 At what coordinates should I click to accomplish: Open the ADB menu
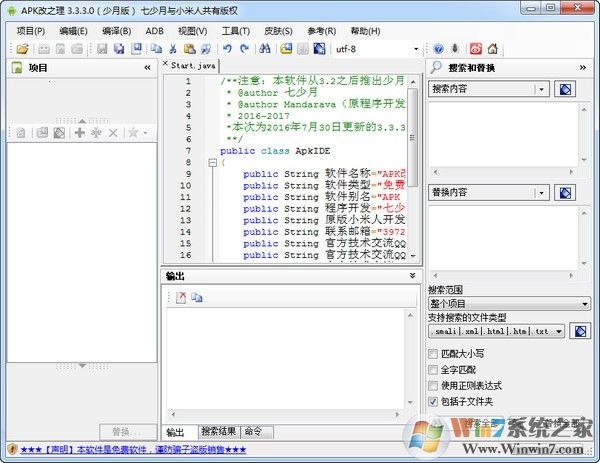(x=155, y=31)
